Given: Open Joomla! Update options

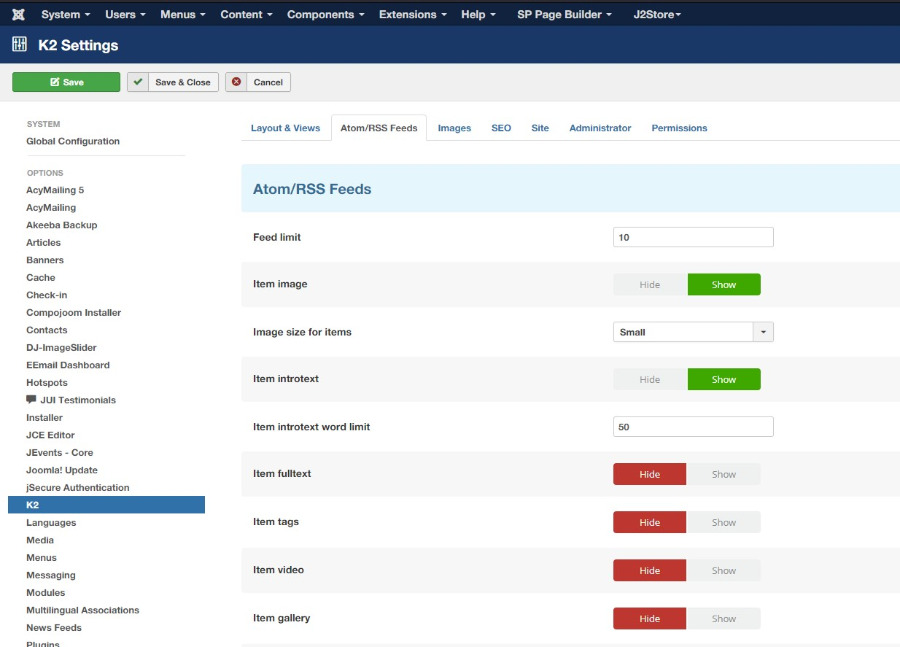Looking at the screenshot, I should 62,470.
